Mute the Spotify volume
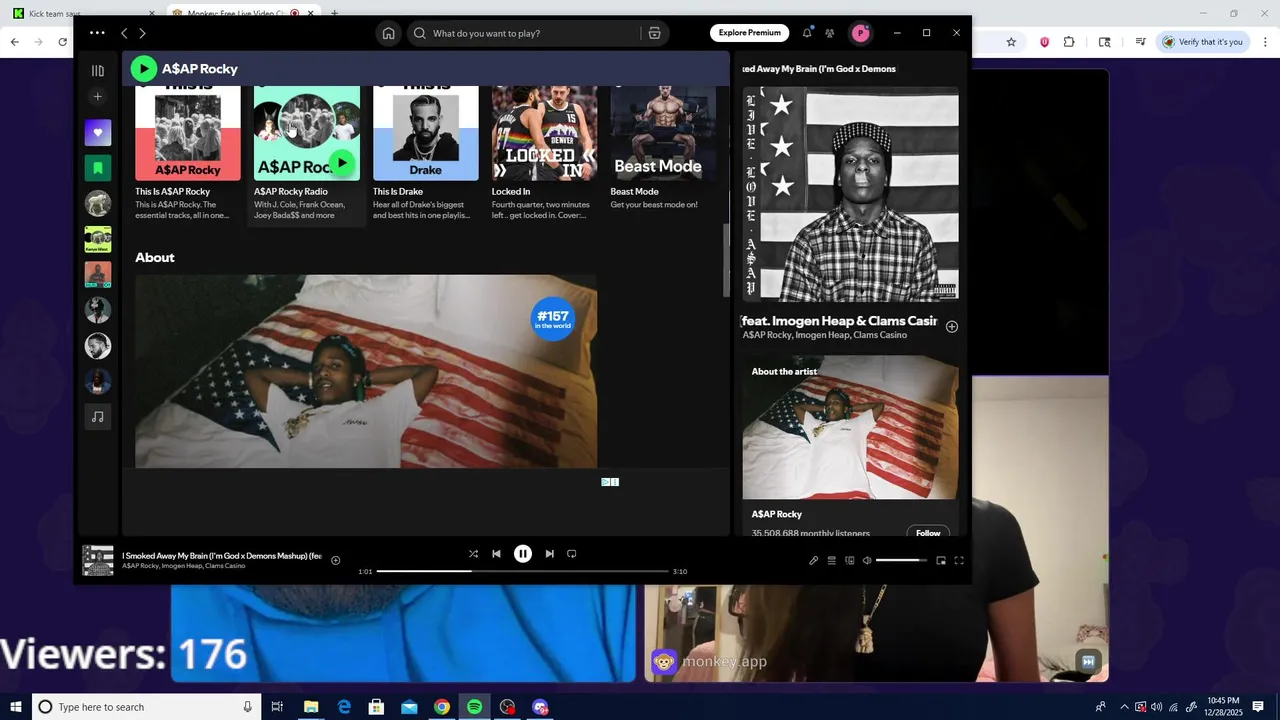The image size is (1280, 720). point(867,560)
